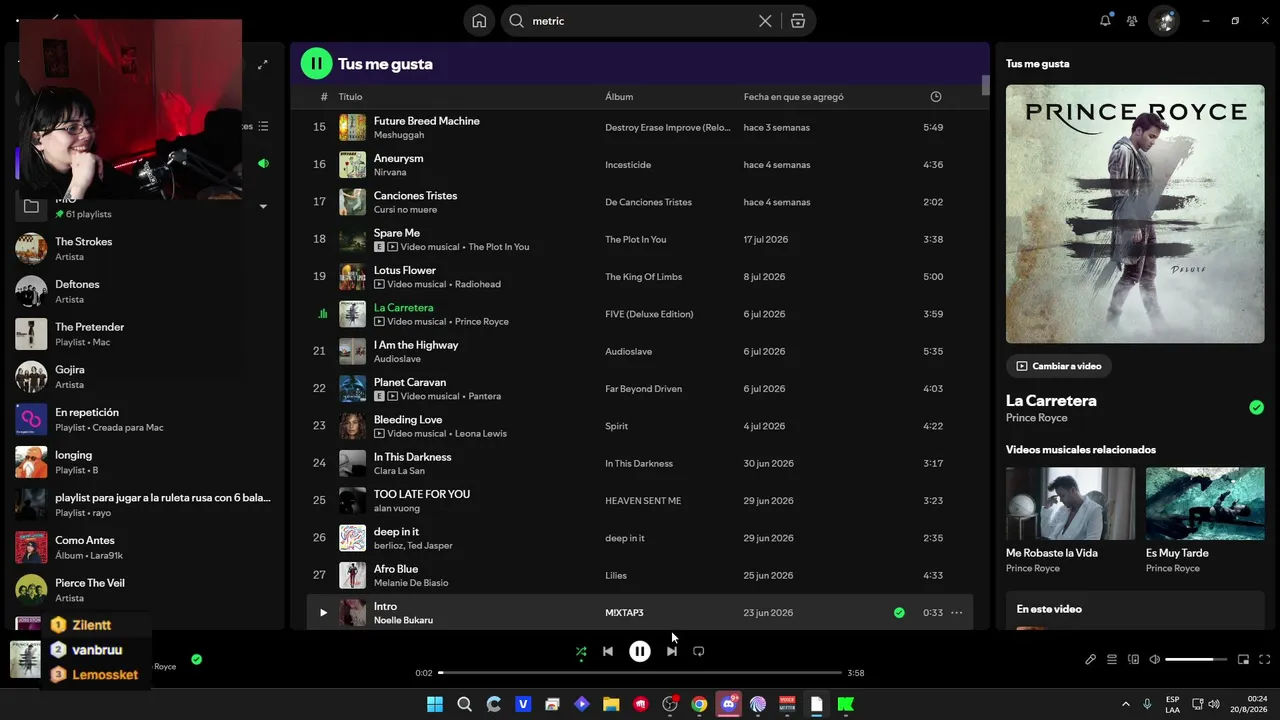Viewport: 1280px width, 720px height.
Task: Open Gojira artist in library
Action: click(x=145, y=377)
